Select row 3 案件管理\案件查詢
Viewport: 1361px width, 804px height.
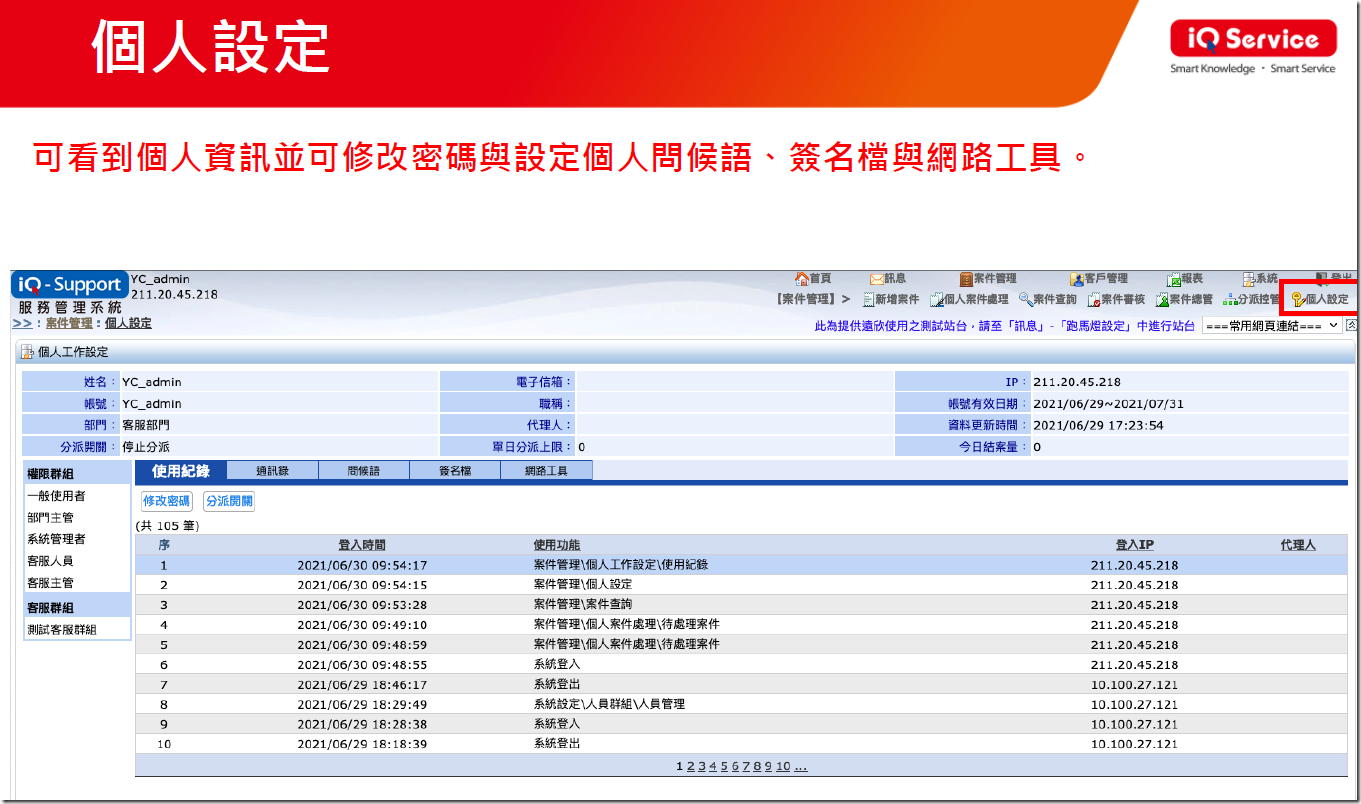pos(741,605)
